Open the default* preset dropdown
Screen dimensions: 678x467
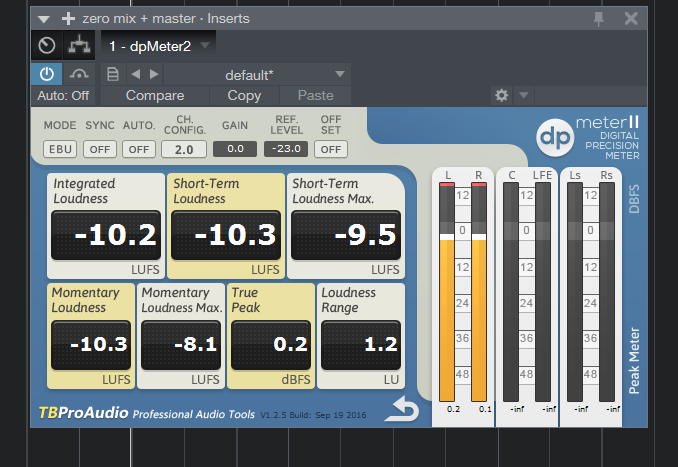(x=257, y=75)
